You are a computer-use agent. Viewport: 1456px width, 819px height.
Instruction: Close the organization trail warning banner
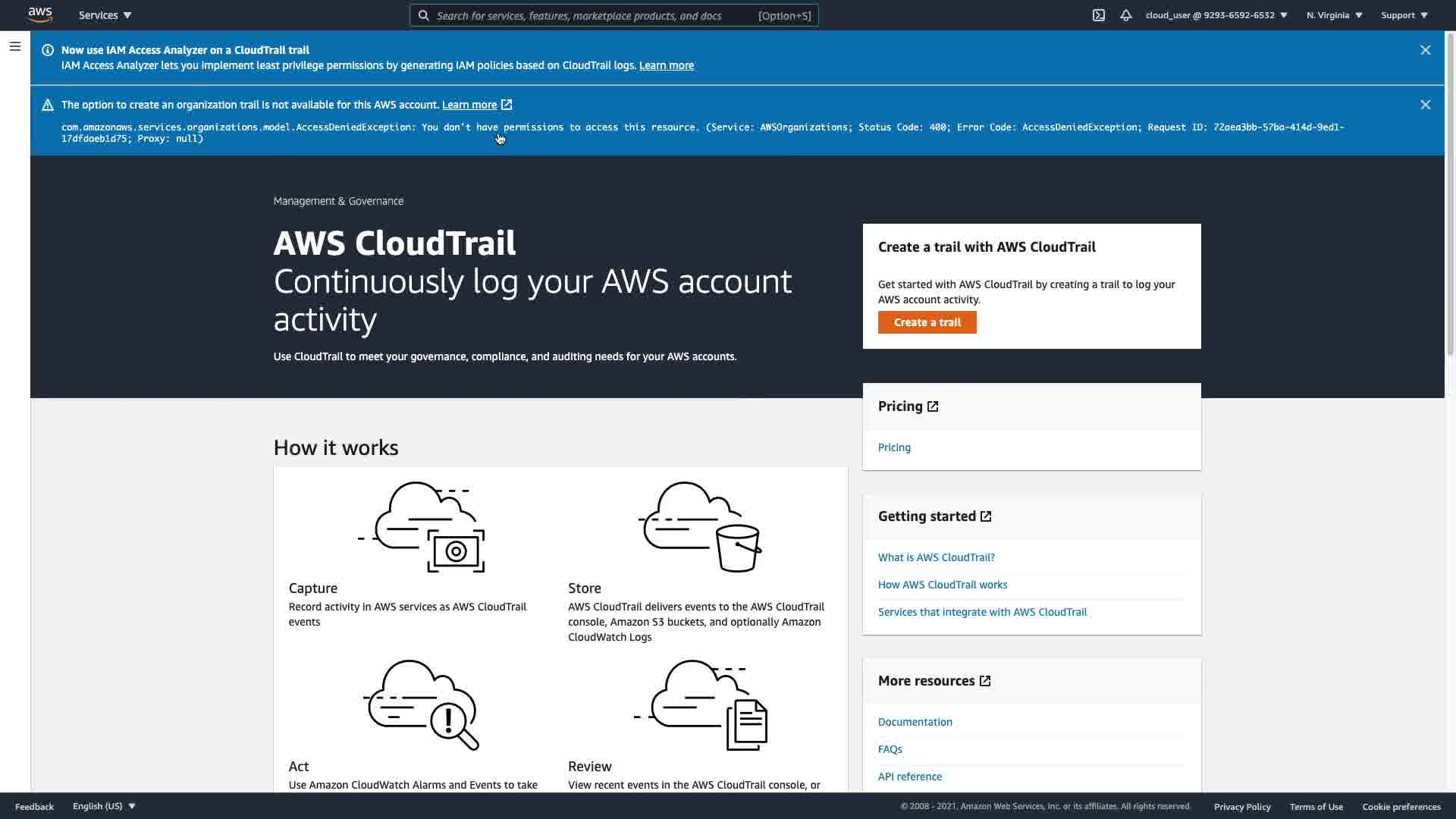[1425, 105]
